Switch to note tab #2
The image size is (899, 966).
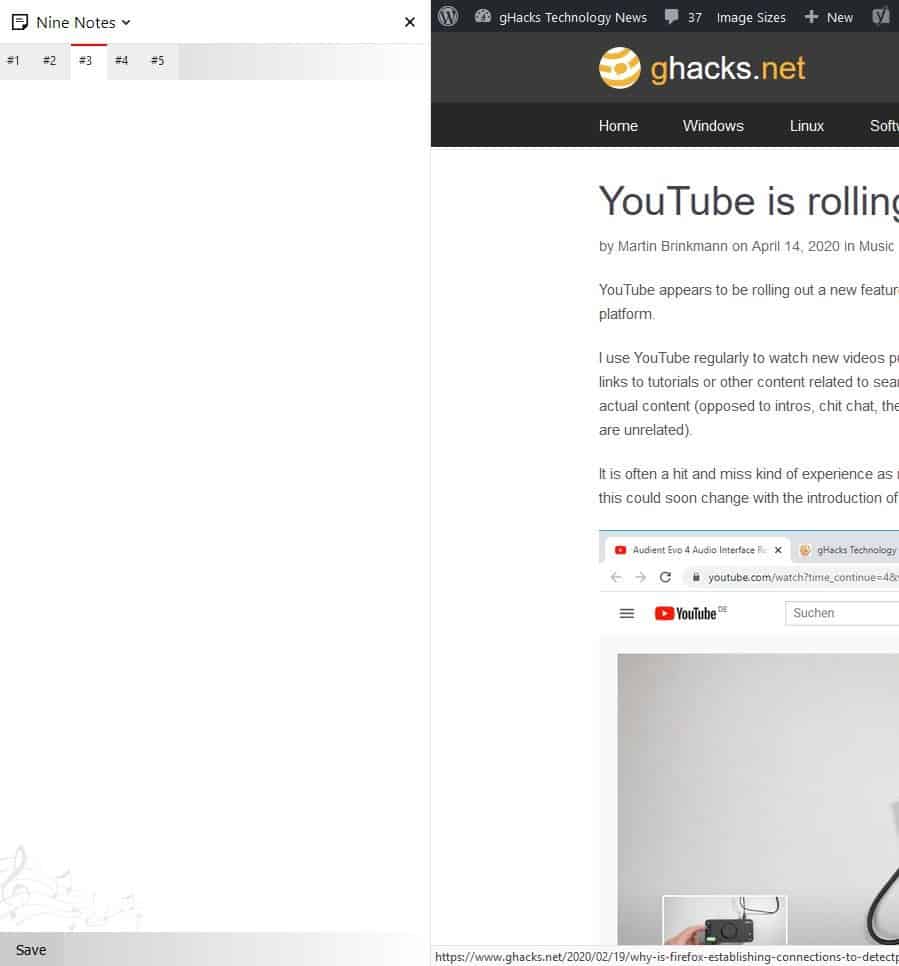tap(49, 61)
